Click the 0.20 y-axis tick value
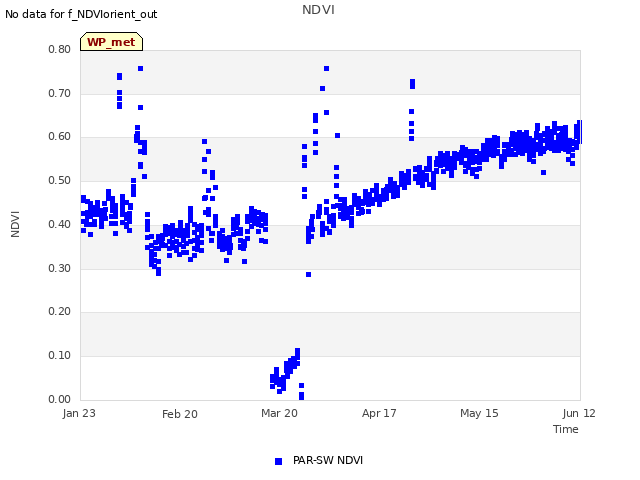Viewport: 640px width, 480px height. 60,311
